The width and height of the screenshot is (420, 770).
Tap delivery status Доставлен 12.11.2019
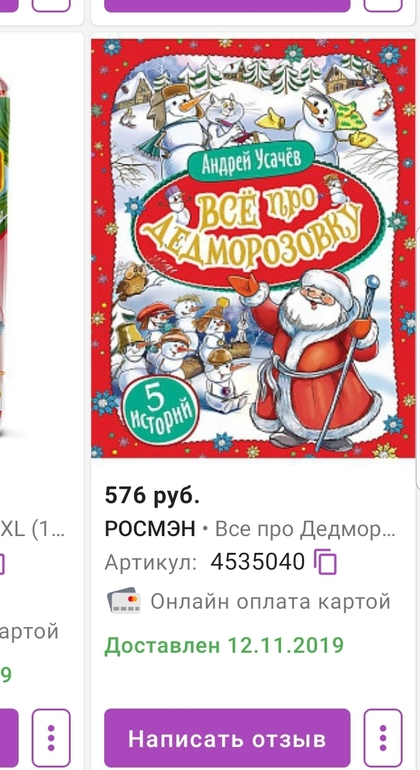tap(224, 645)
